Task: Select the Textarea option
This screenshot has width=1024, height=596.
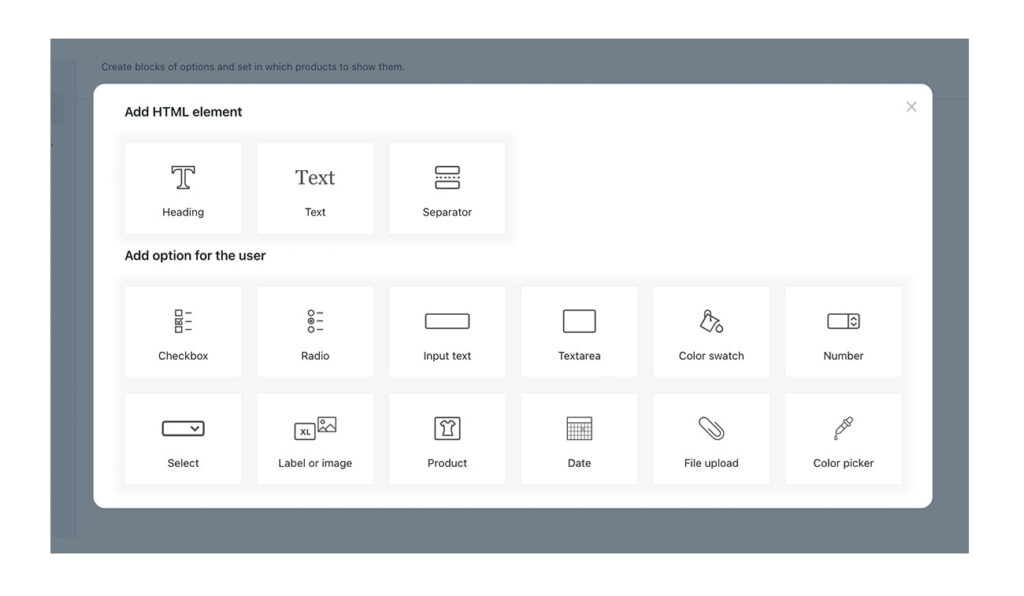Action: click(x=579, y=332)
